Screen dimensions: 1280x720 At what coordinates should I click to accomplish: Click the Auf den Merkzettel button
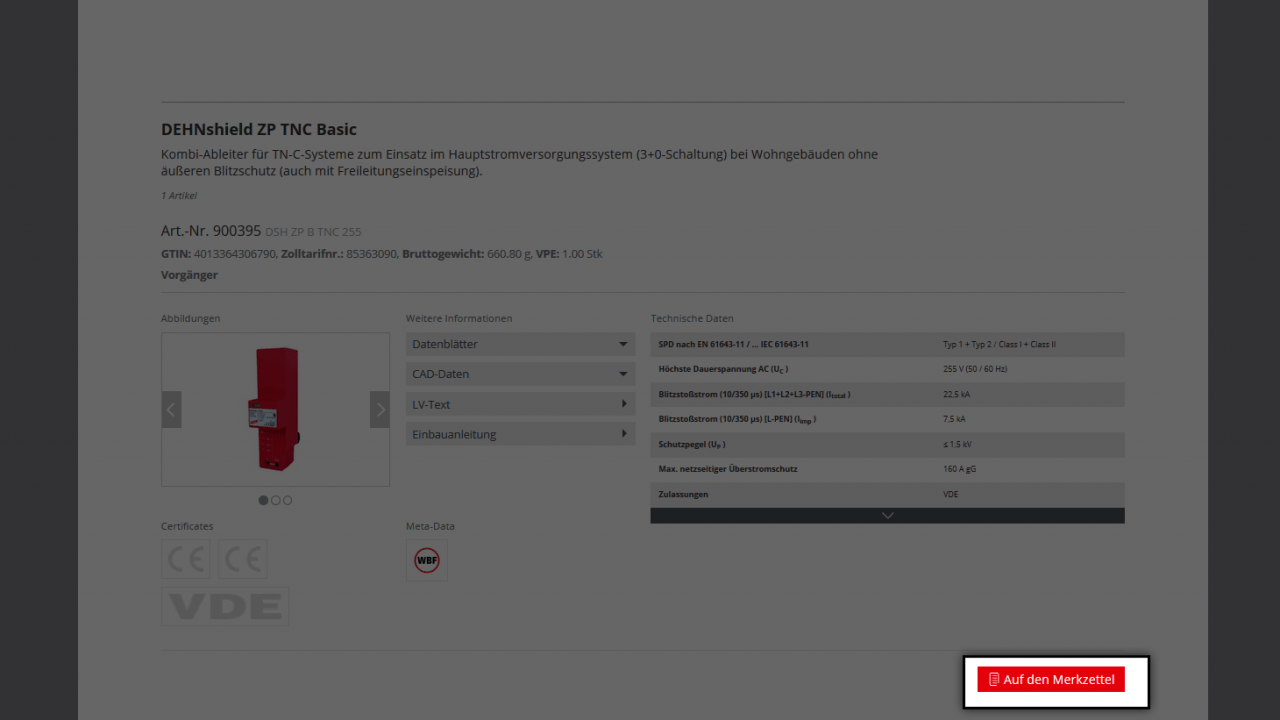coord(1051,680)
